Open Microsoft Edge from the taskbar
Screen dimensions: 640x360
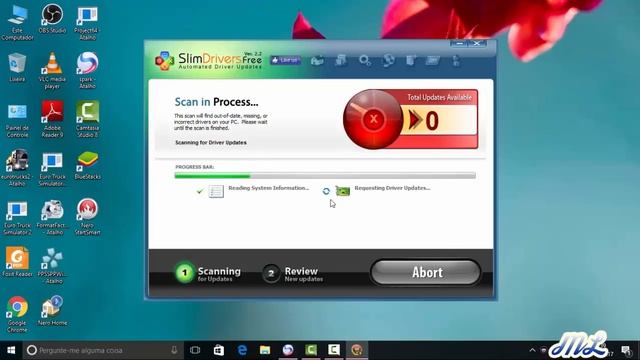point(242,350)
